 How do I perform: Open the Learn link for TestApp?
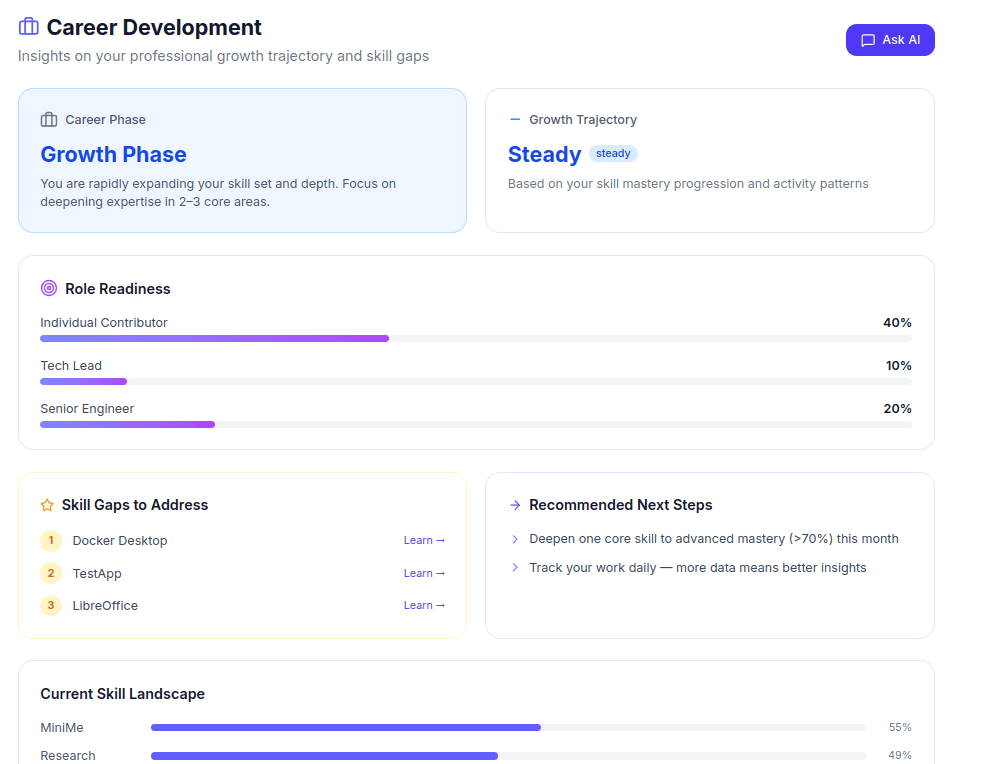424,573
